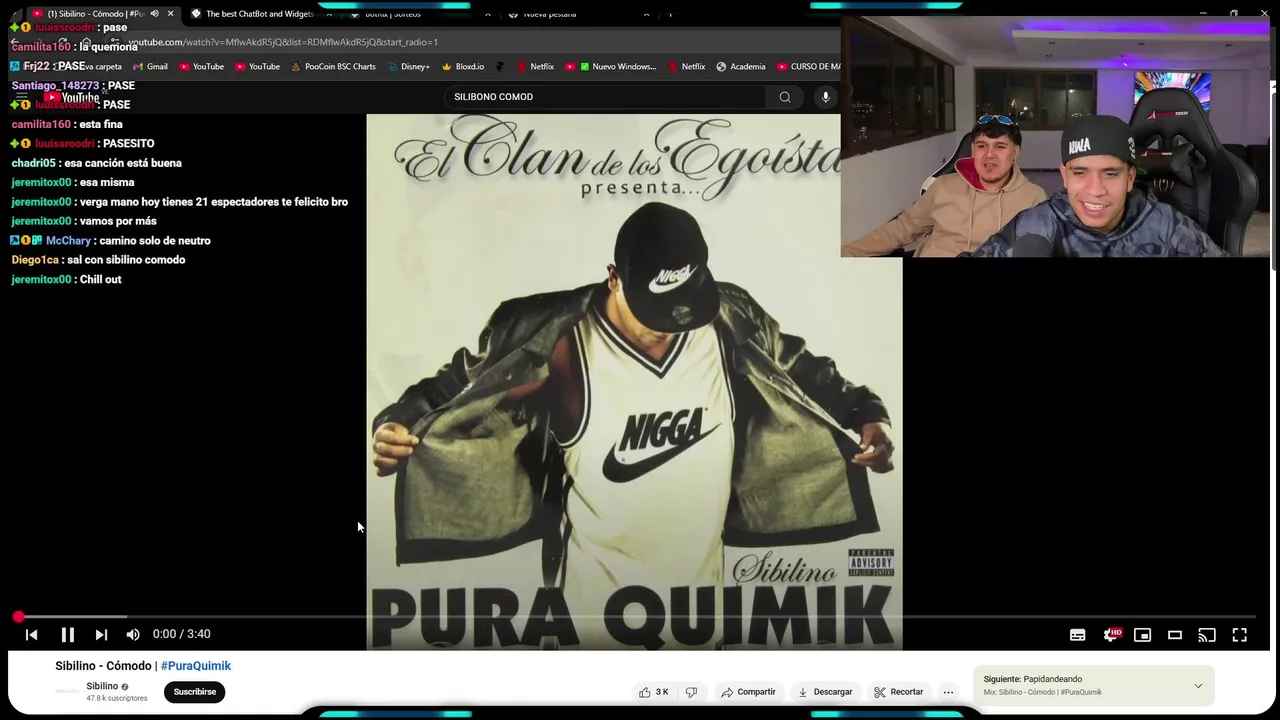Switch to miniplayer mode

click(x=1143, y=635)
